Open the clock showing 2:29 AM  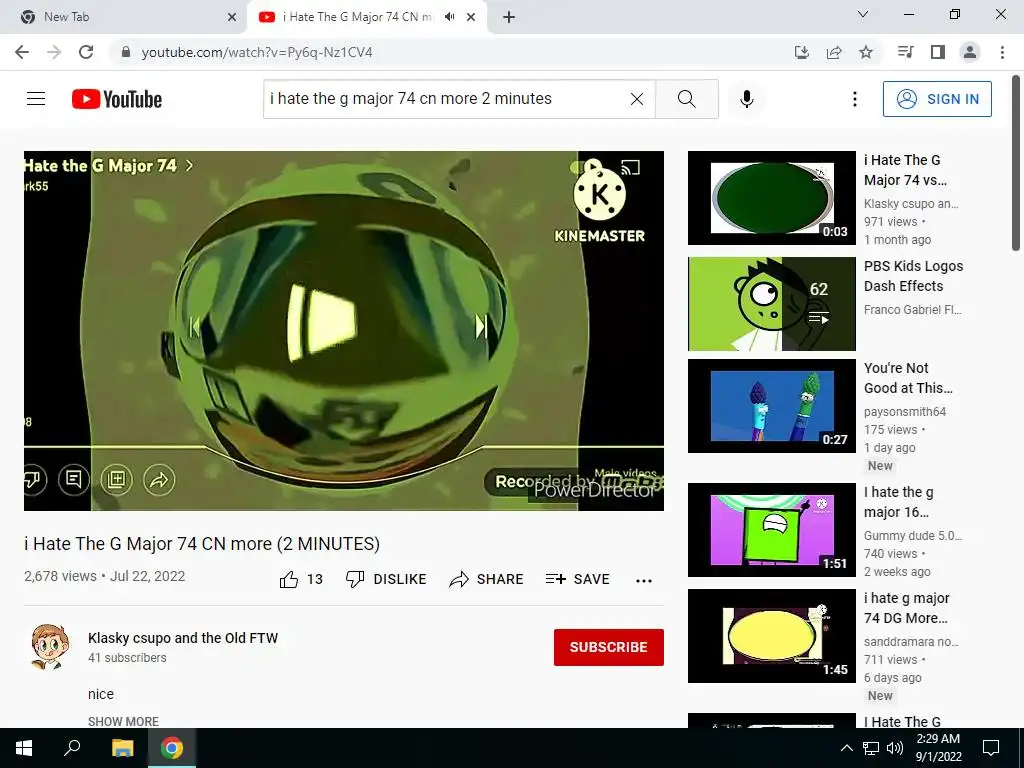[938, 748]
